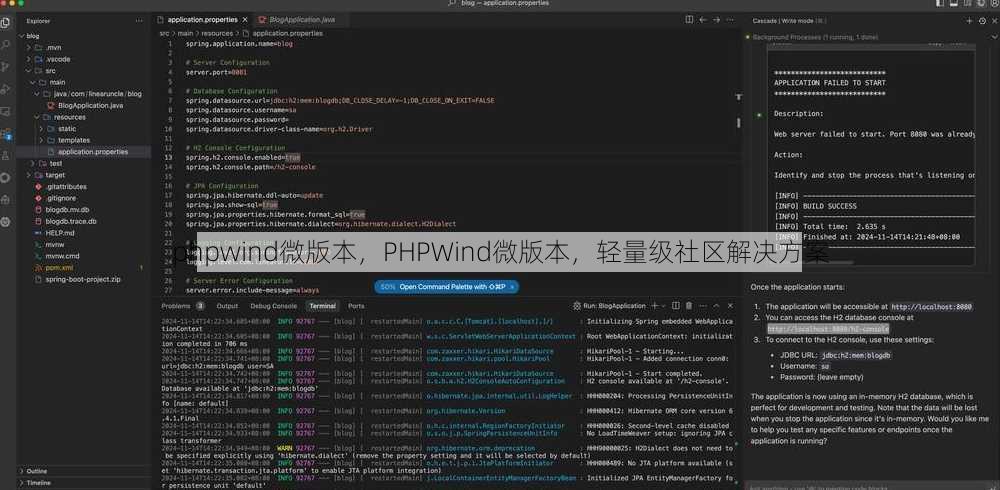
Task: Collapse the blog root folder
Action: coord(22,36)
